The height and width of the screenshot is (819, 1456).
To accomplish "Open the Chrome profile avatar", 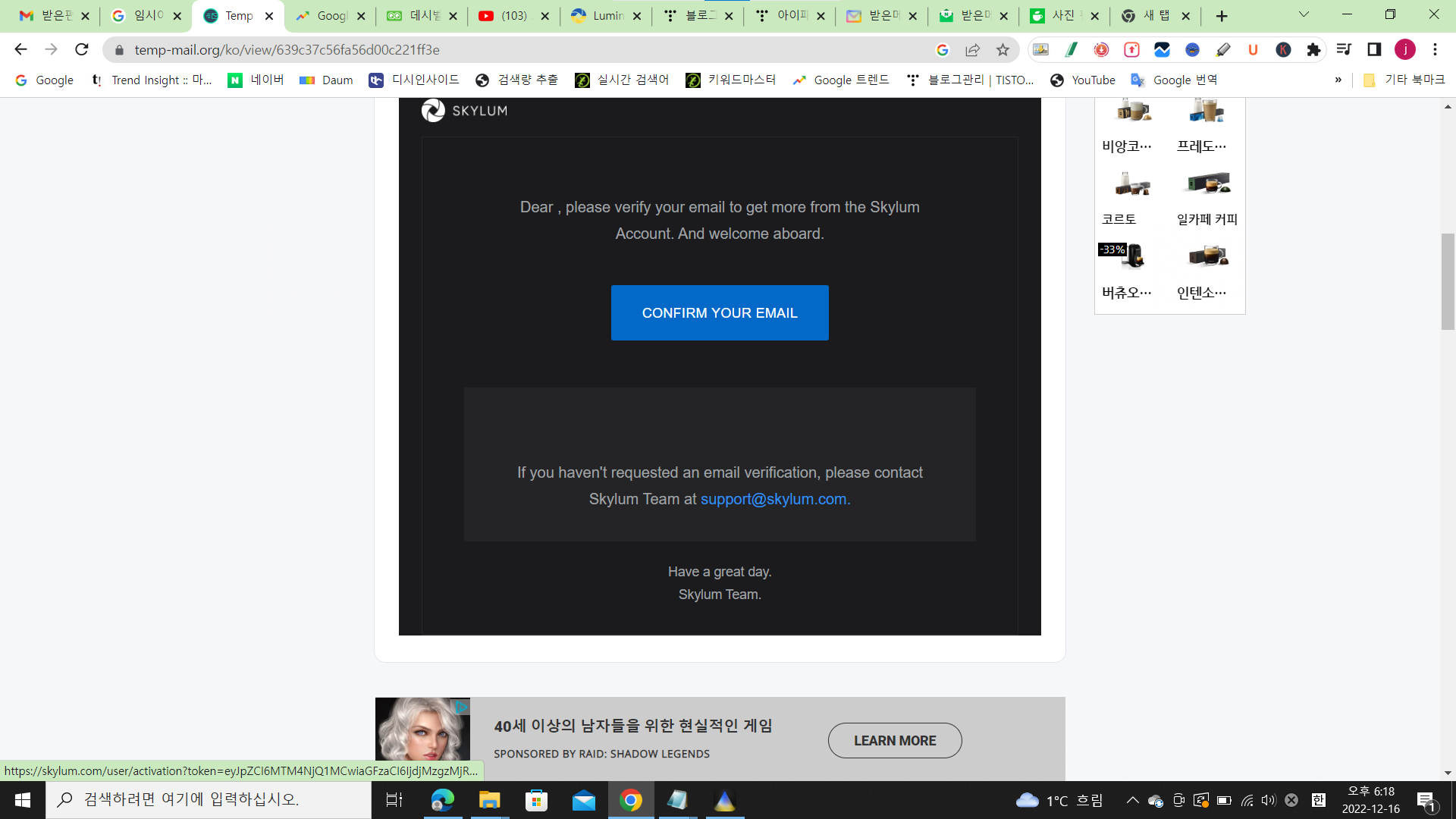I will 1405,49.
